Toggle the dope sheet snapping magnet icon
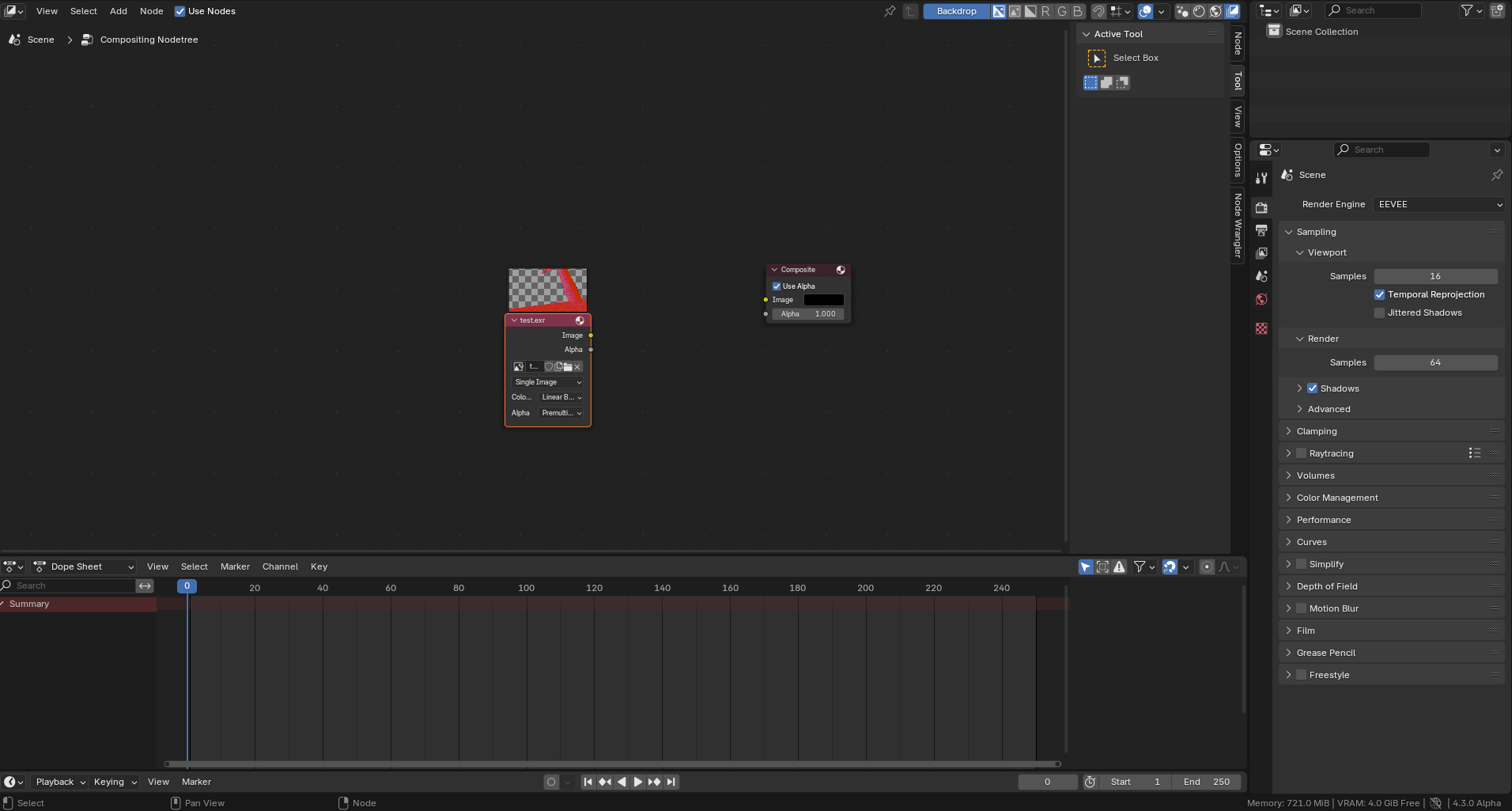The image size is (1512, 811). click(x=1170, y=567)
